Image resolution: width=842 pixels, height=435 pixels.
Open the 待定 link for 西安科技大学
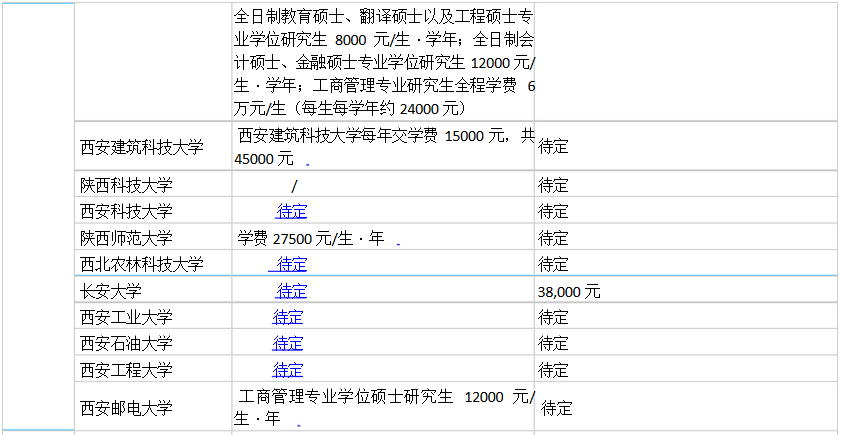click(x=291, y=211)
